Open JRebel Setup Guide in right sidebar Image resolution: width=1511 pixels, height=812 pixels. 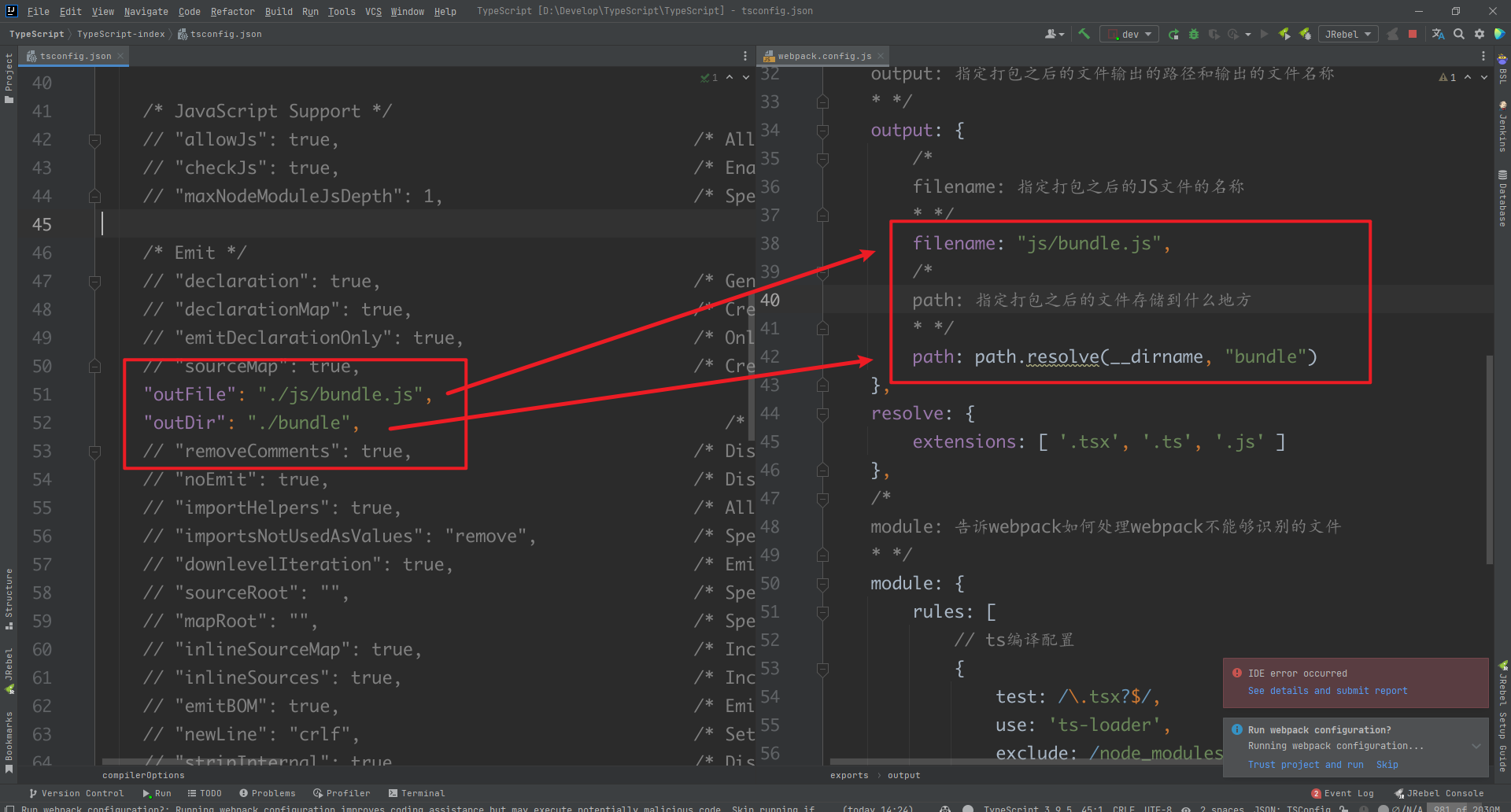(x=1502, y=716)
